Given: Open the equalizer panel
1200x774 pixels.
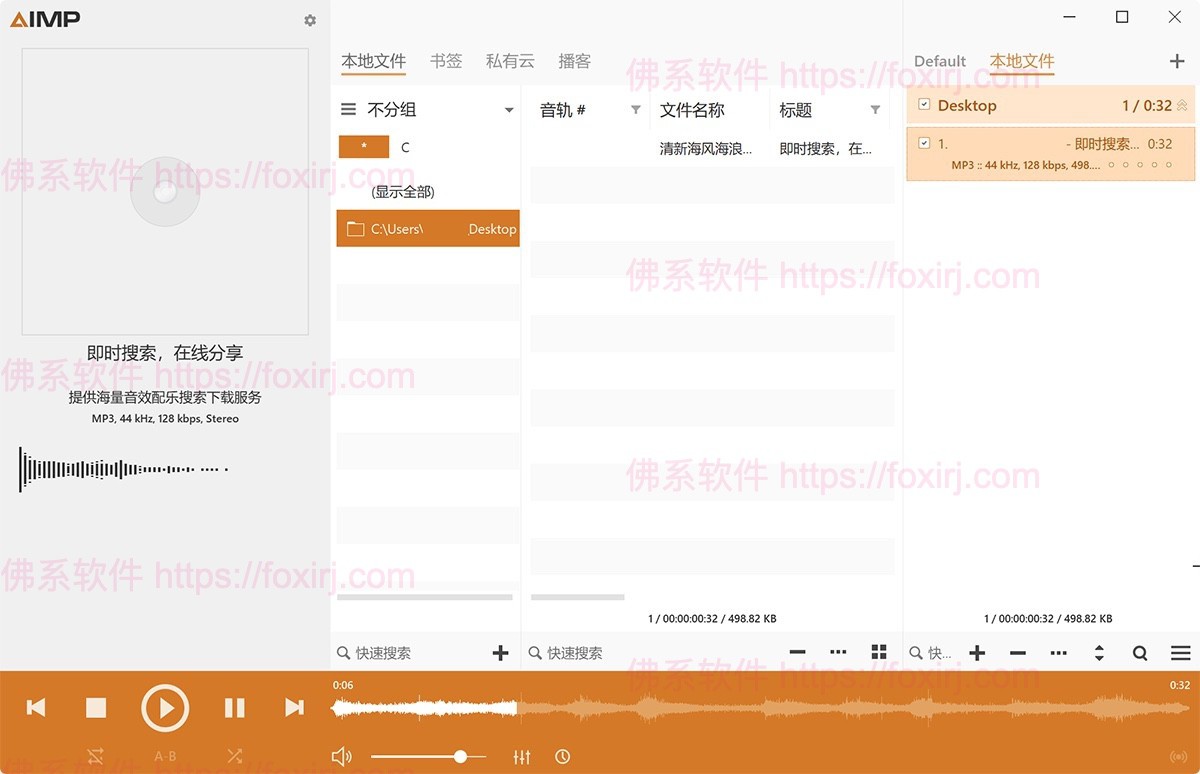Looking at the screenshot, I should tap(522, 757).
